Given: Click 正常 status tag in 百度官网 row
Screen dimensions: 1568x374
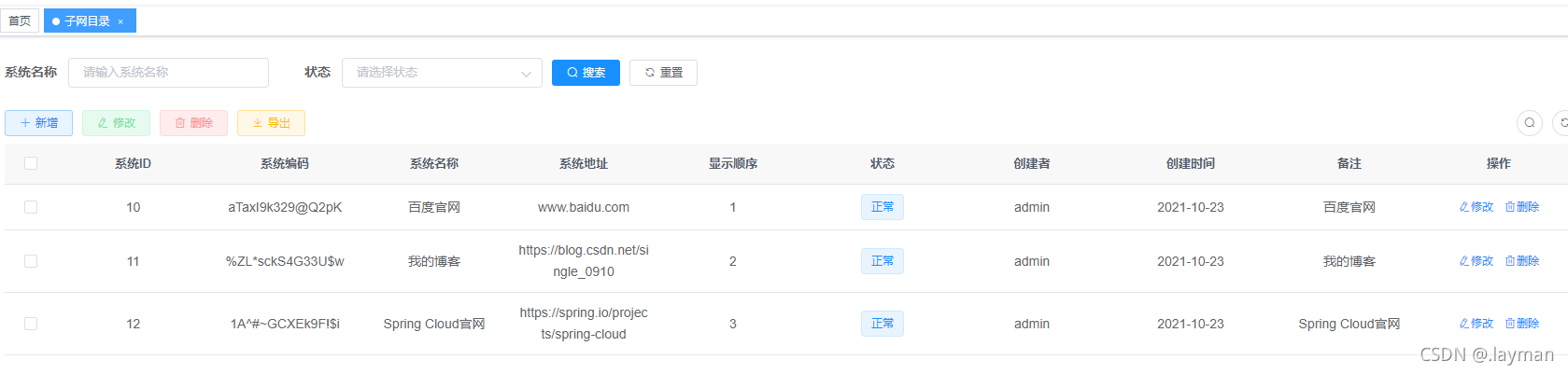Looking at the screenshot, I should (x=883, y=207).
